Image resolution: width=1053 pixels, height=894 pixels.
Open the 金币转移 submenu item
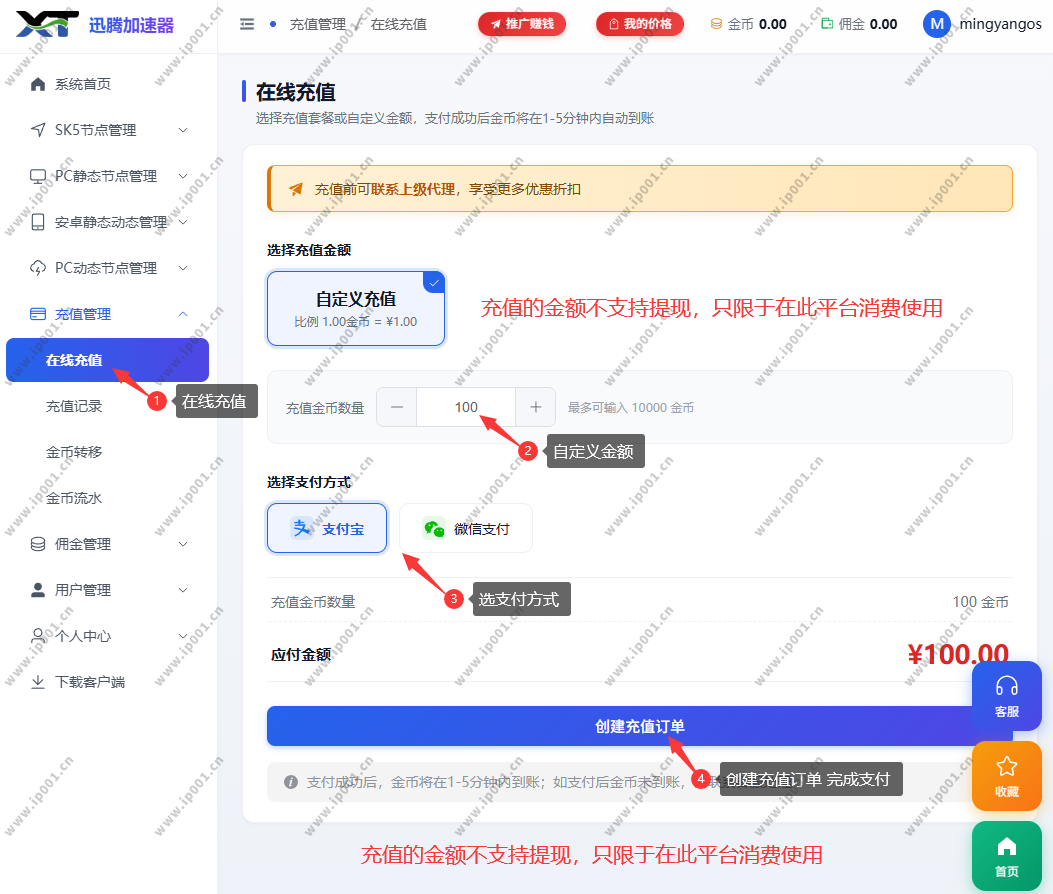point(74,452)
